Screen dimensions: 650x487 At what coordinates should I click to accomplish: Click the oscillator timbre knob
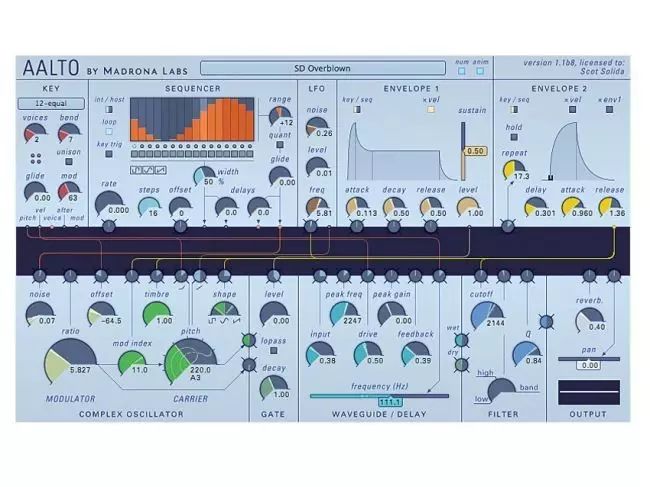coord(157,314)
